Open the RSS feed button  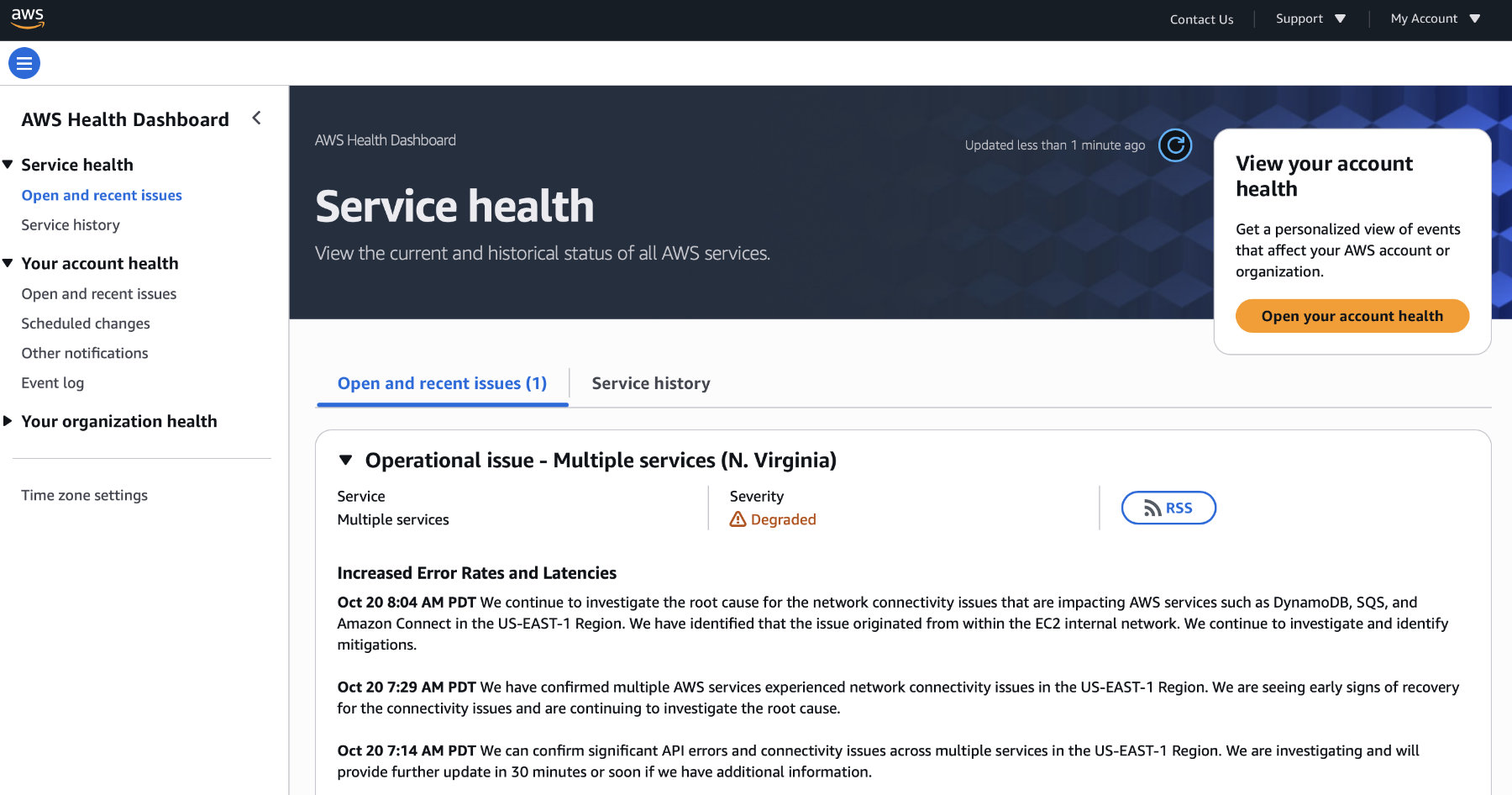pos(1168,508)
